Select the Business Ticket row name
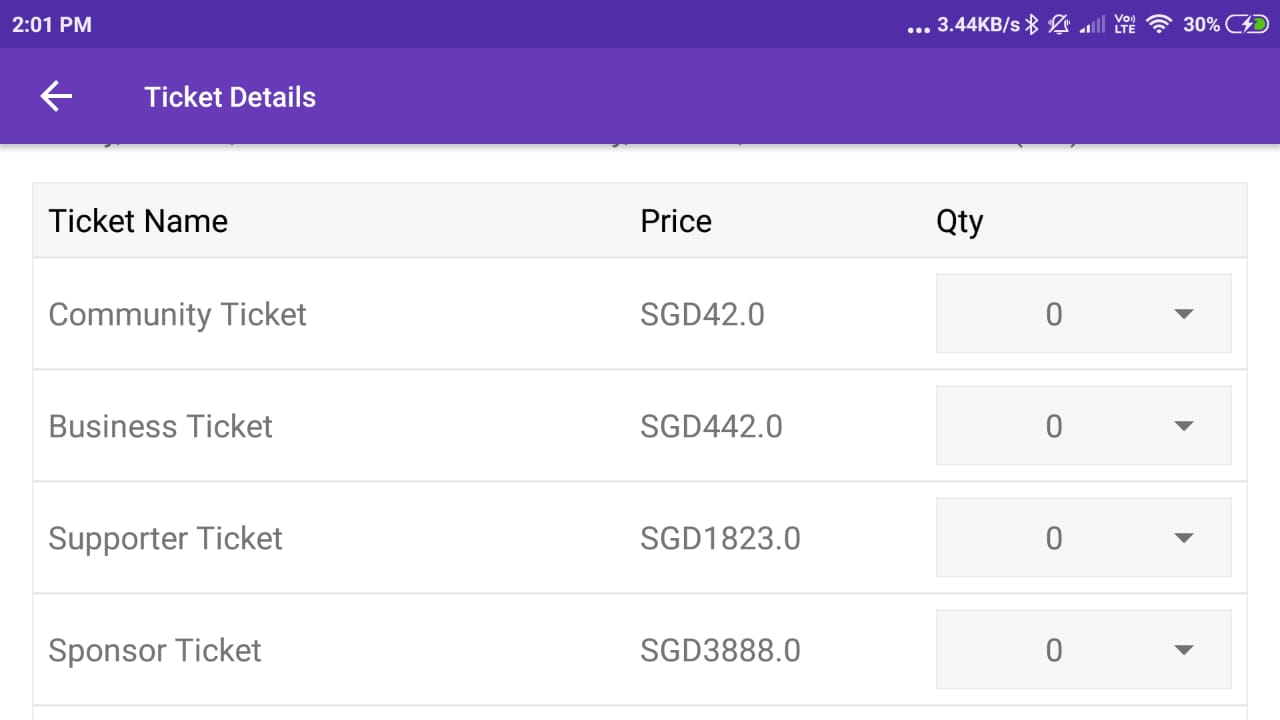Image resolution: width=1280 pixels, height=720 pixels. point(161,426)
